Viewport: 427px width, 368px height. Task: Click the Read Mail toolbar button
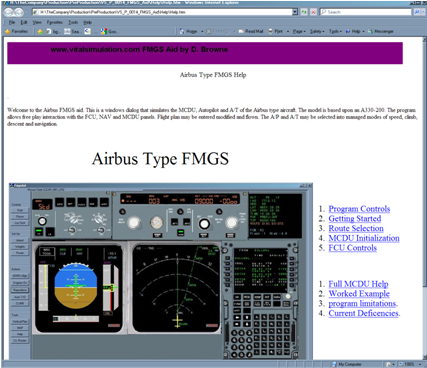251,31
